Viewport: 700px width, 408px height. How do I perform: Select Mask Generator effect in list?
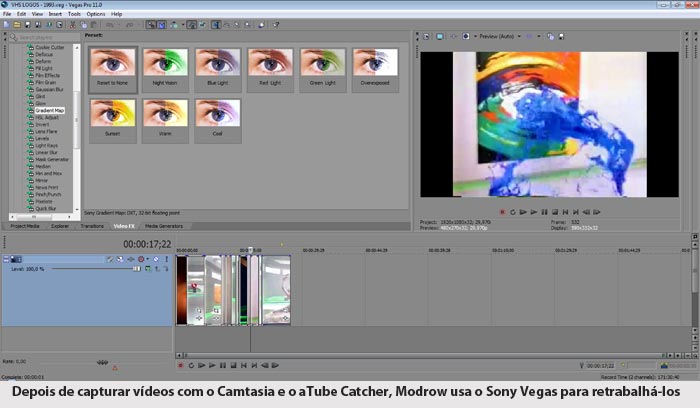[52, 159]
